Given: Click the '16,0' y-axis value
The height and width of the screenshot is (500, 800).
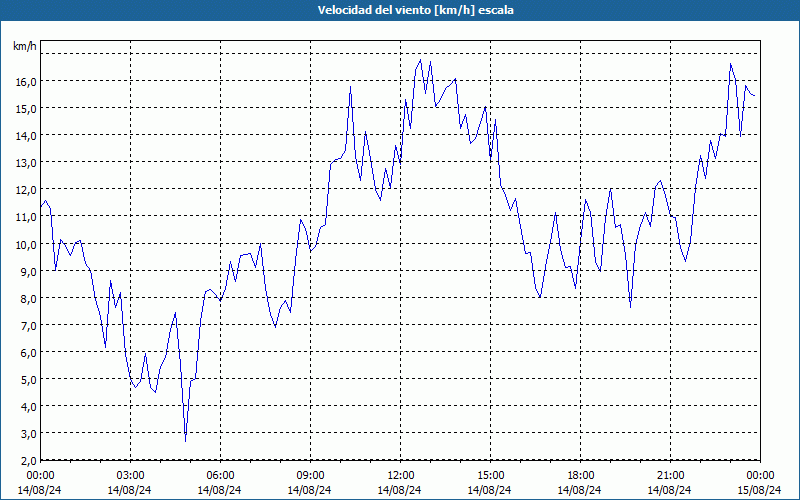Looking at the screenshot, I should pyautogui.click(x=26, y=82).
